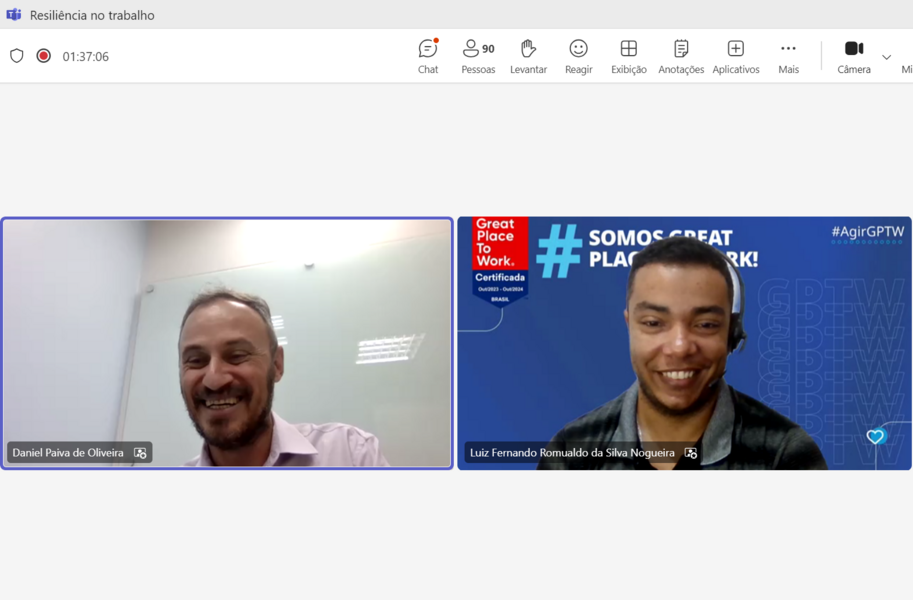Click the blue heart reaction on video

(875, 437)
